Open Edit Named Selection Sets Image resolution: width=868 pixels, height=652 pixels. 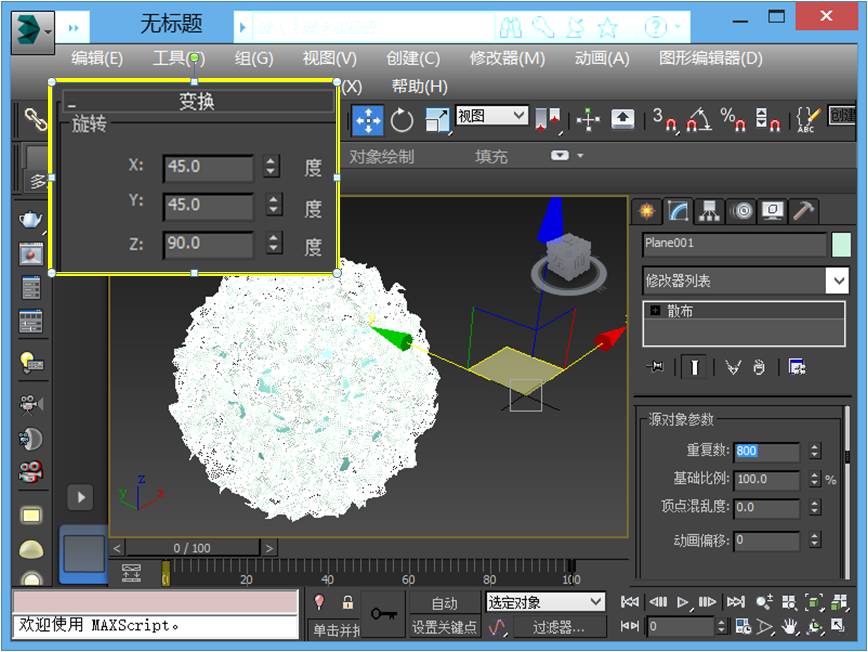click(808, 119)
